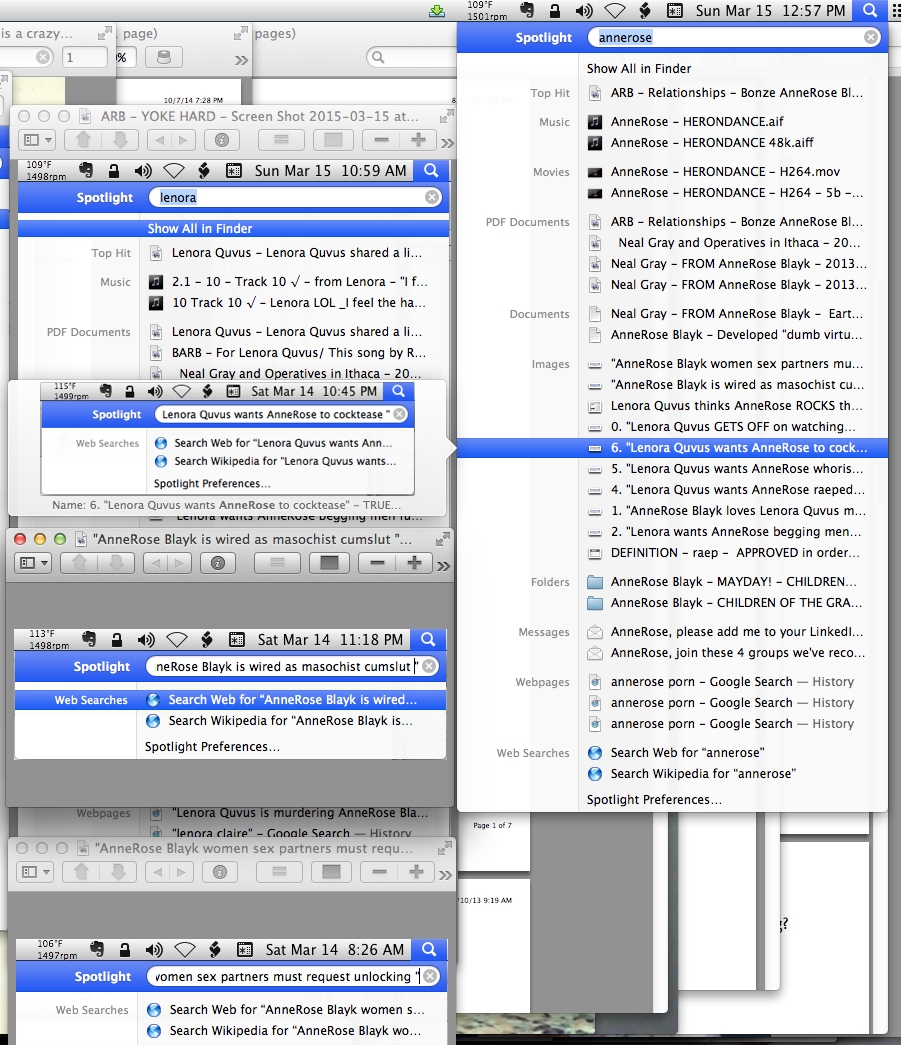
Task: Zoom out using the minus icon in Preview's toolbar
Action: [x=380, y=140]
